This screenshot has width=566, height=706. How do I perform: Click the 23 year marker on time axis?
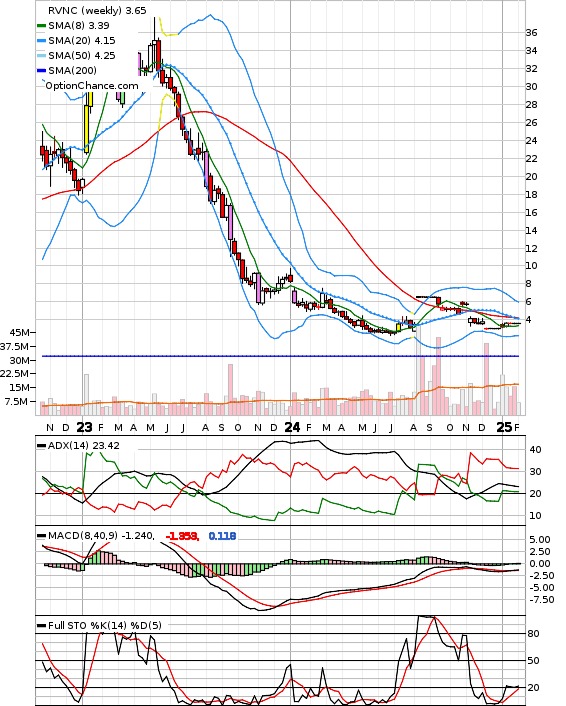click(x=84, y=427)
